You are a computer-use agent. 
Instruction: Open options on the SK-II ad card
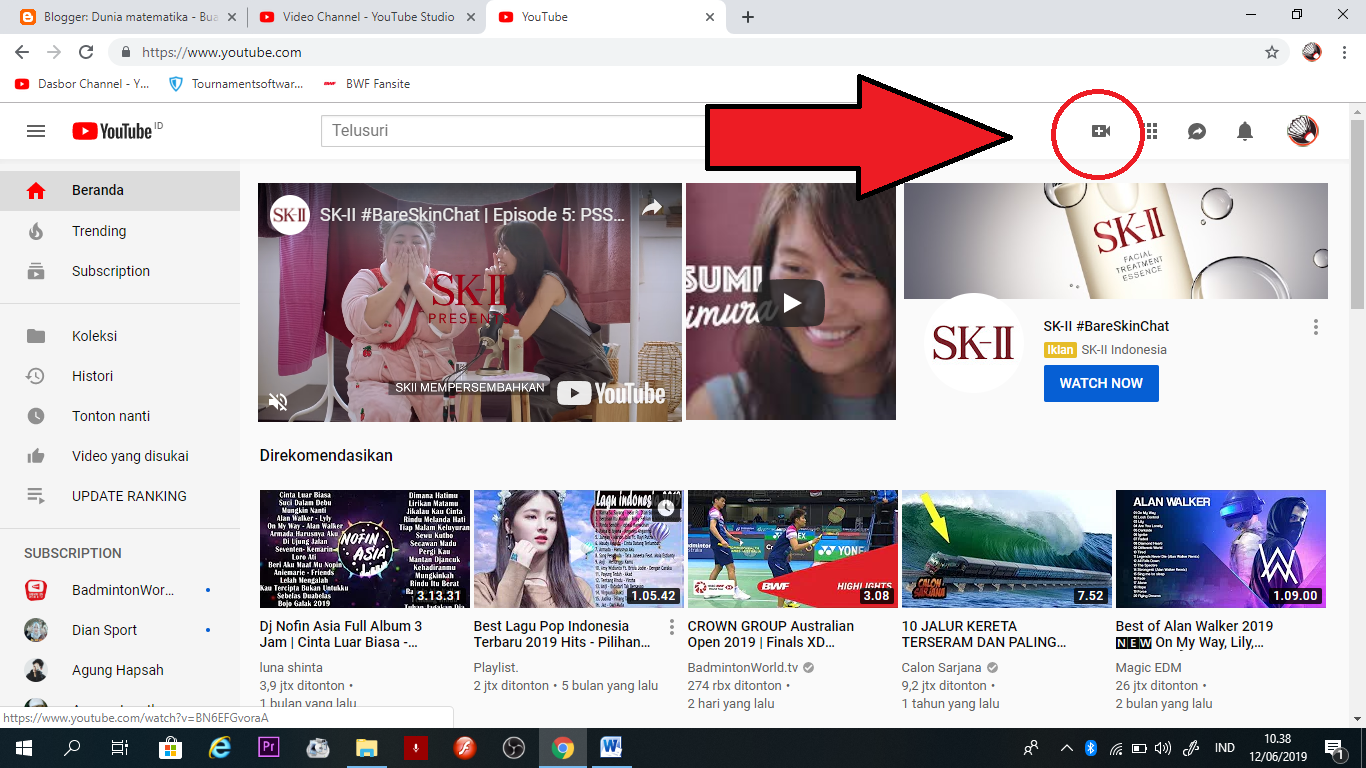point(1317,325)
